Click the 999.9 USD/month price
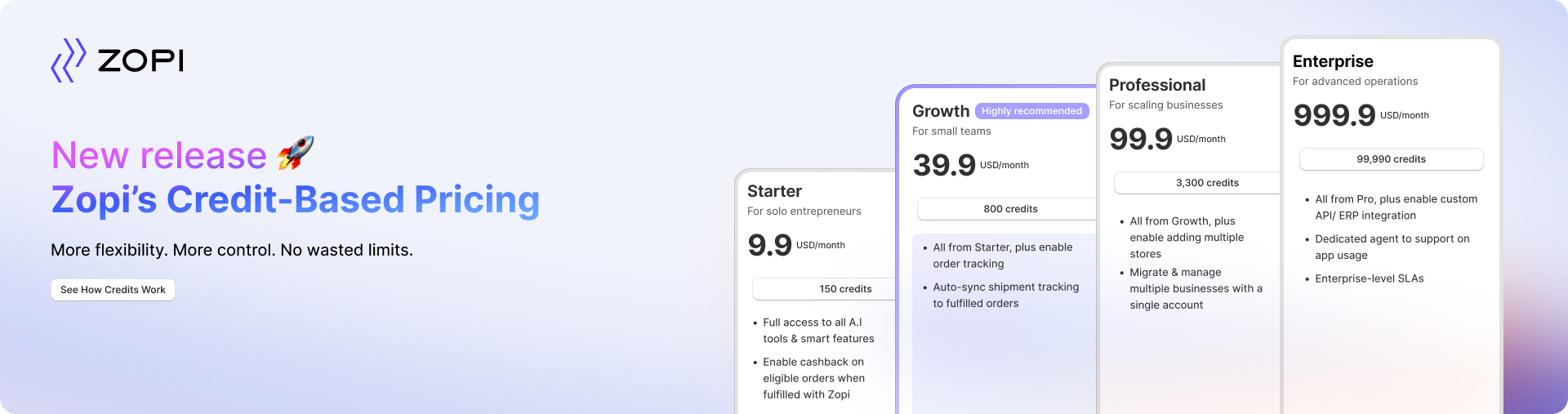1568x414 pixels. (x=1361, y=115)
